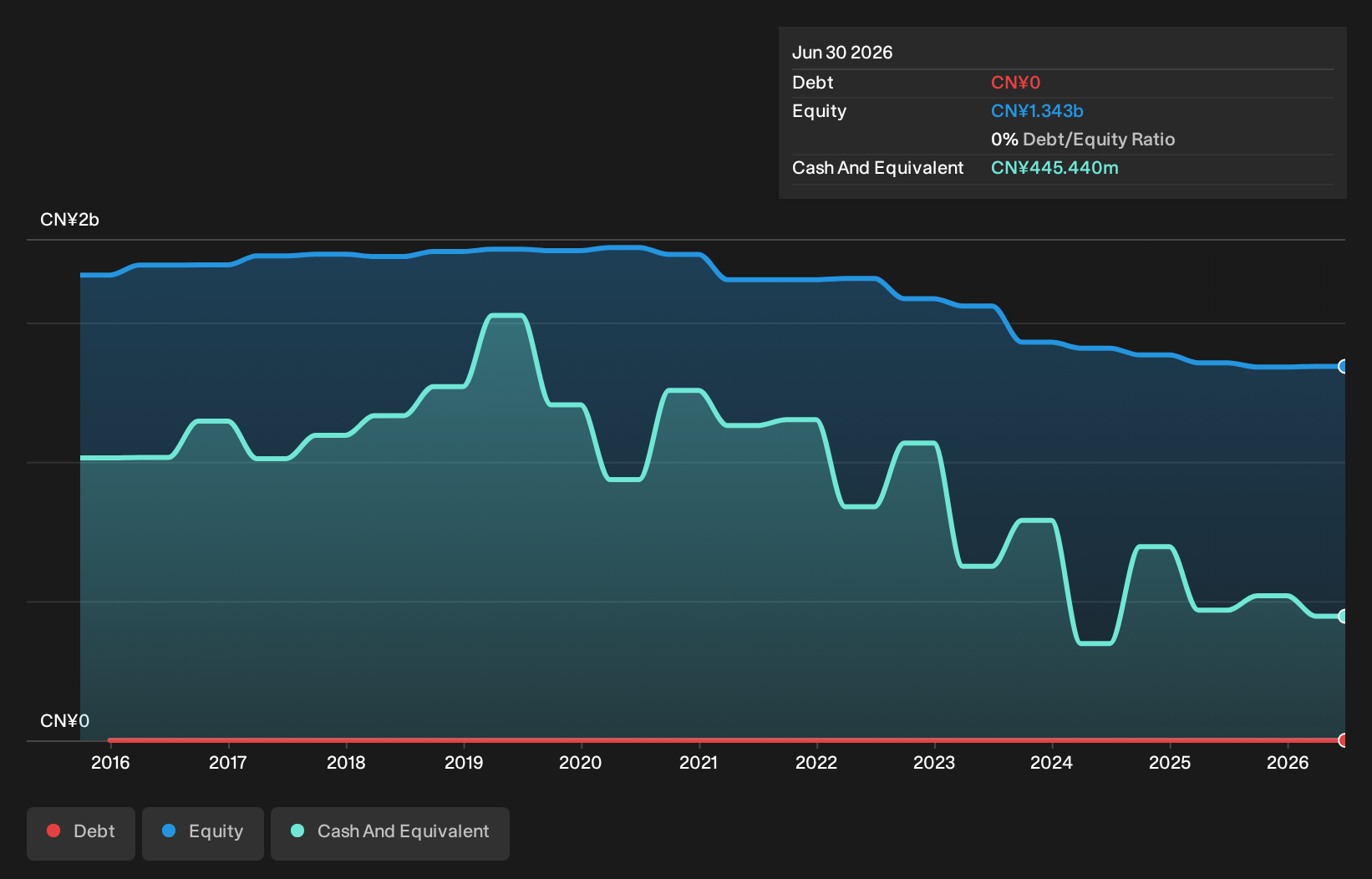Click the 2016 x-axis label
Image resolution: width=1372 pixels, height=879 pixels.
(110, 762)
